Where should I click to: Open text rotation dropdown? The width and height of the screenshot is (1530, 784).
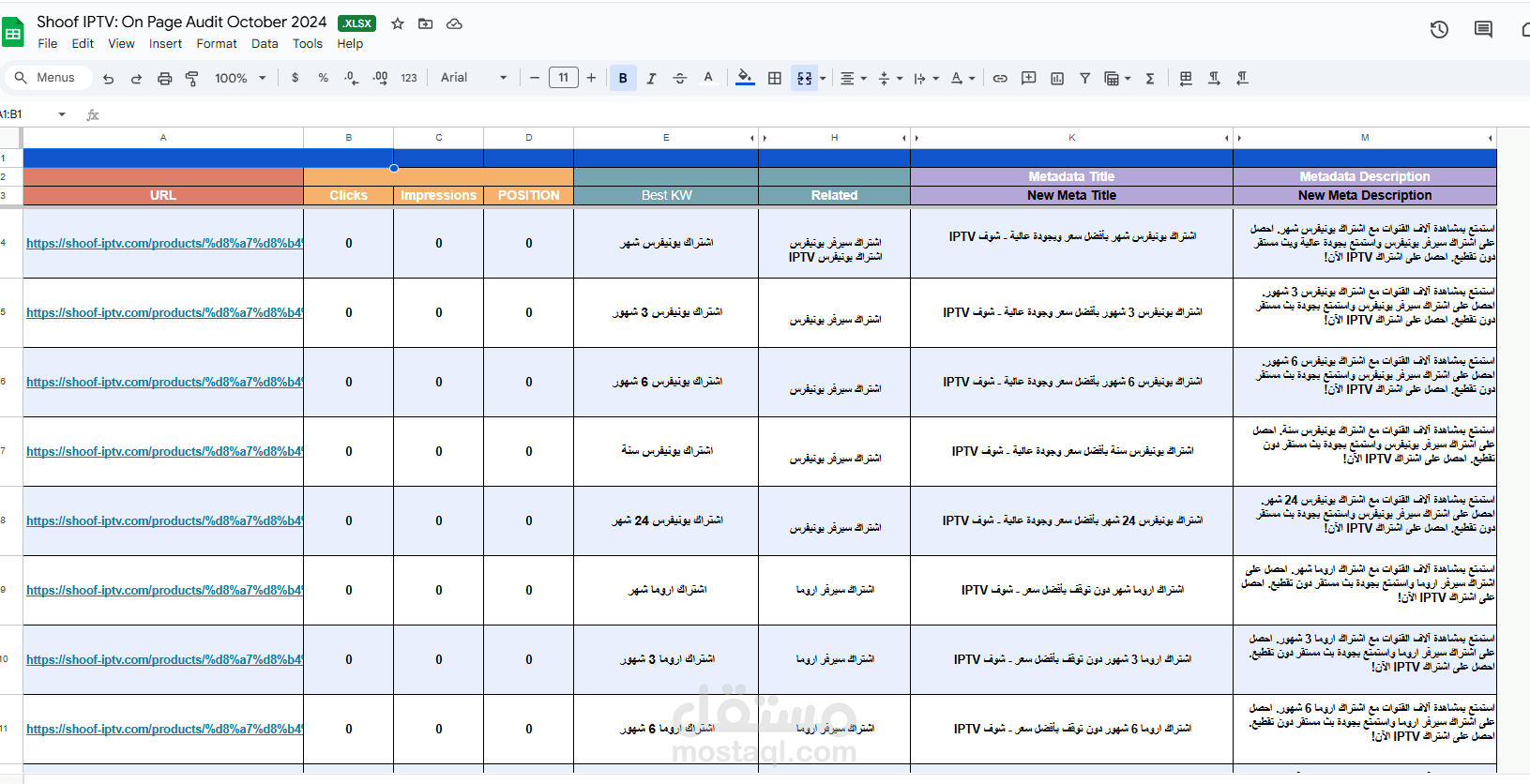(963, 79)
